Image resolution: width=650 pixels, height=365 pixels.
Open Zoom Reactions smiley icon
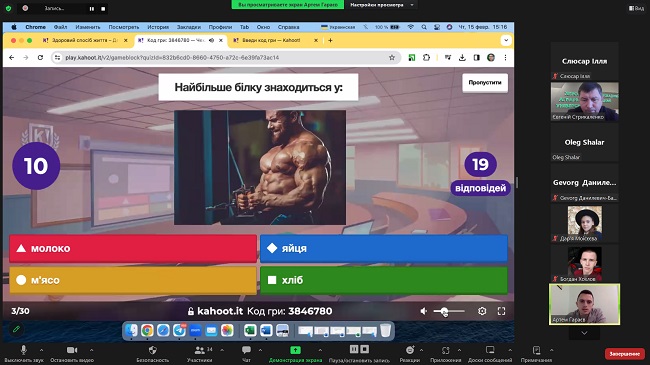coord(410,350)
